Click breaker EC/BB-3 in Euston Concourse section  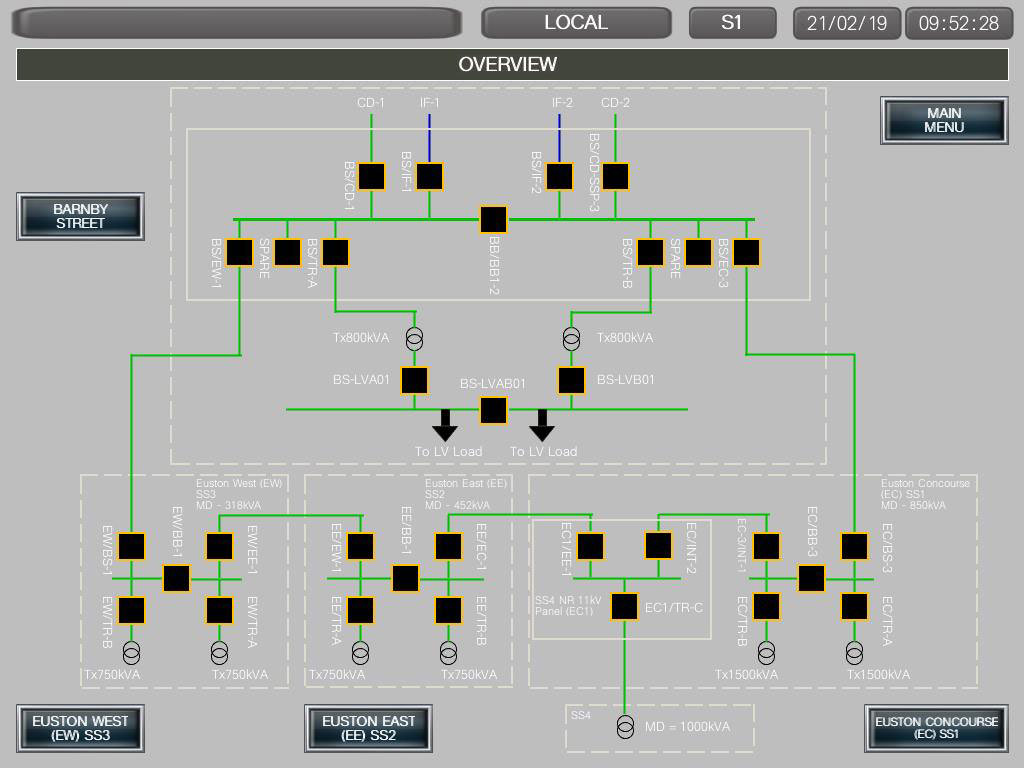pyautogui.click(x=810, y=578)
